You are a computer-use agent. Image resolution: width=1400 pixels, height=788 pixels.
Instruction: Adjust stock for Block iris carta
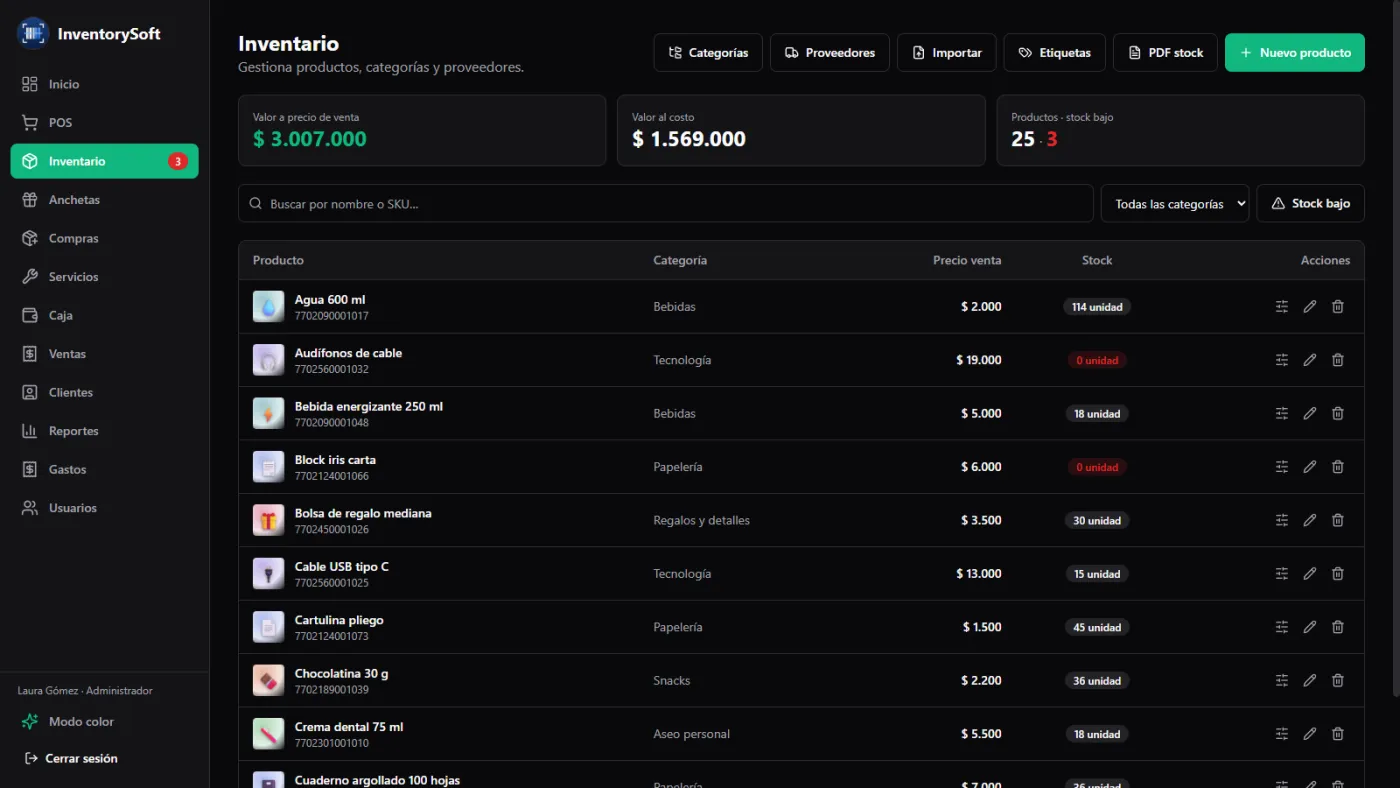click(1282, 467)
